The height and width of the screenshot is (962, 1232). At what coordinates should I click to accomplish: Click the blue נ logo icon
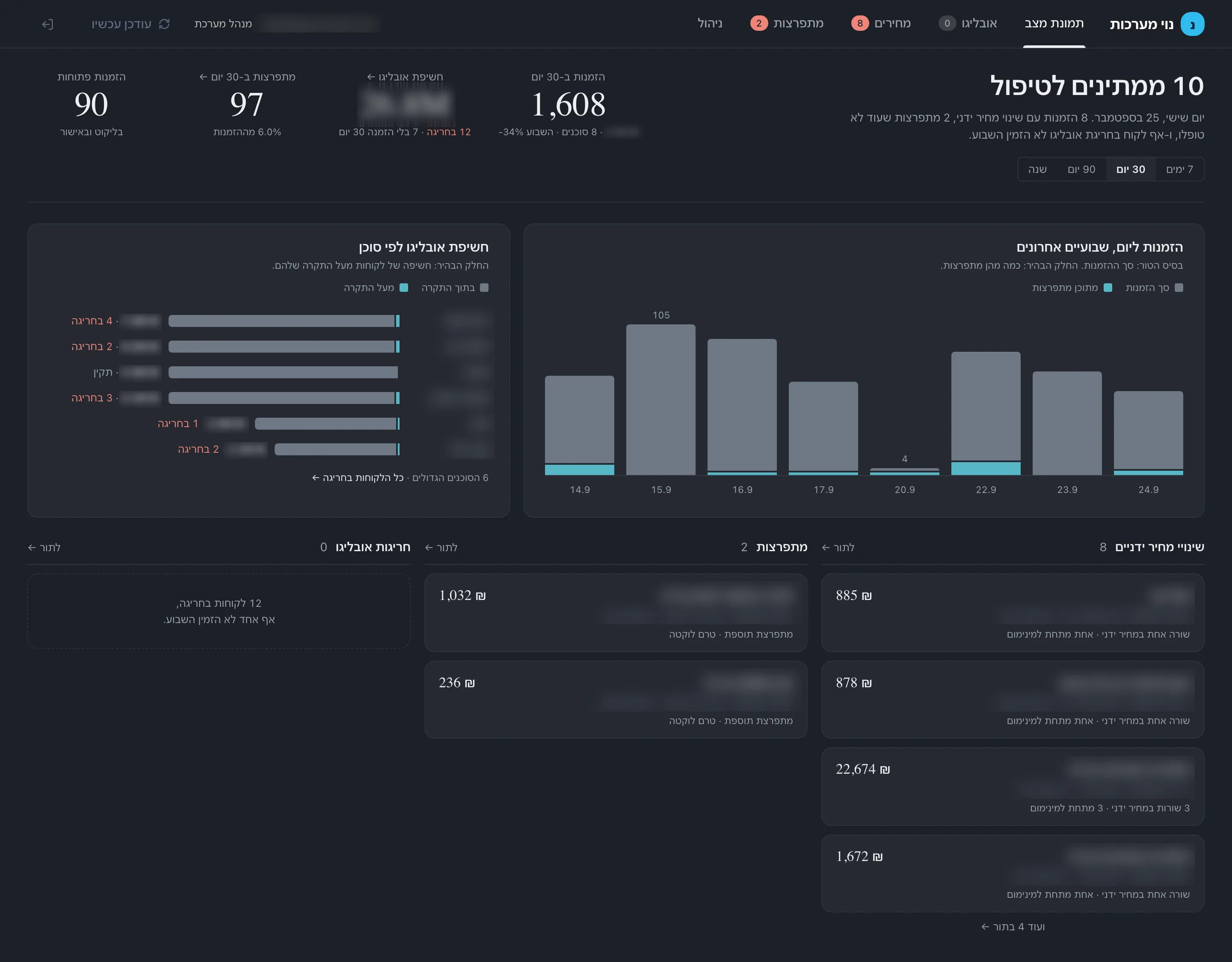[1192, 24]
